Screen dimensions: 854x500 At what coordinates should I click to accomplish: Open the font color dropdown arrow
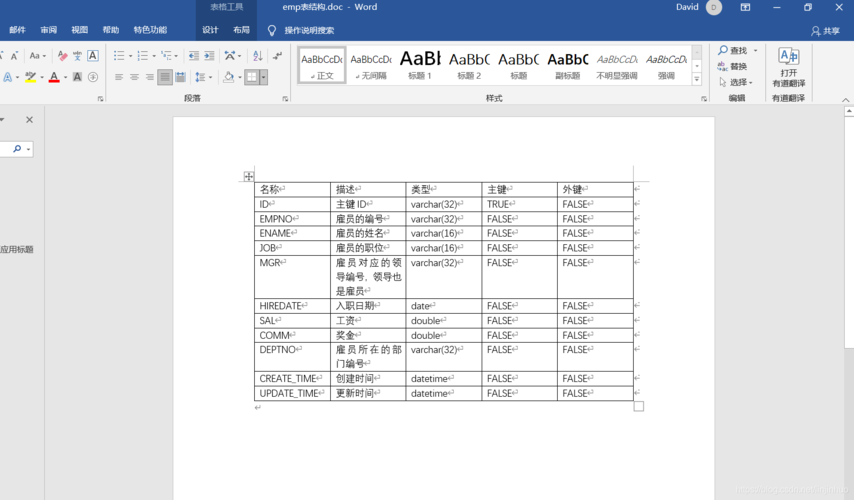point(65,77)
